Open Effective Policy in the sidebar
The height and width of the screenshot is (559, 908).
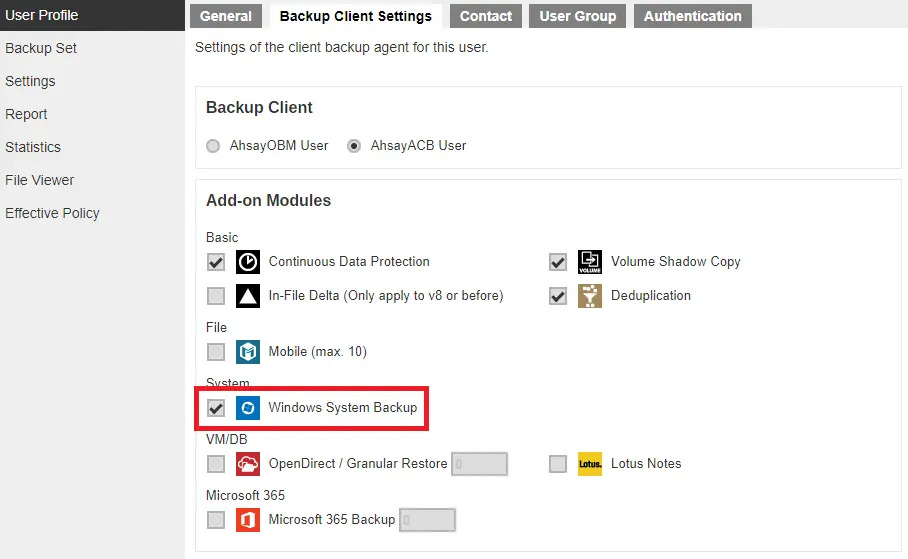52,213
